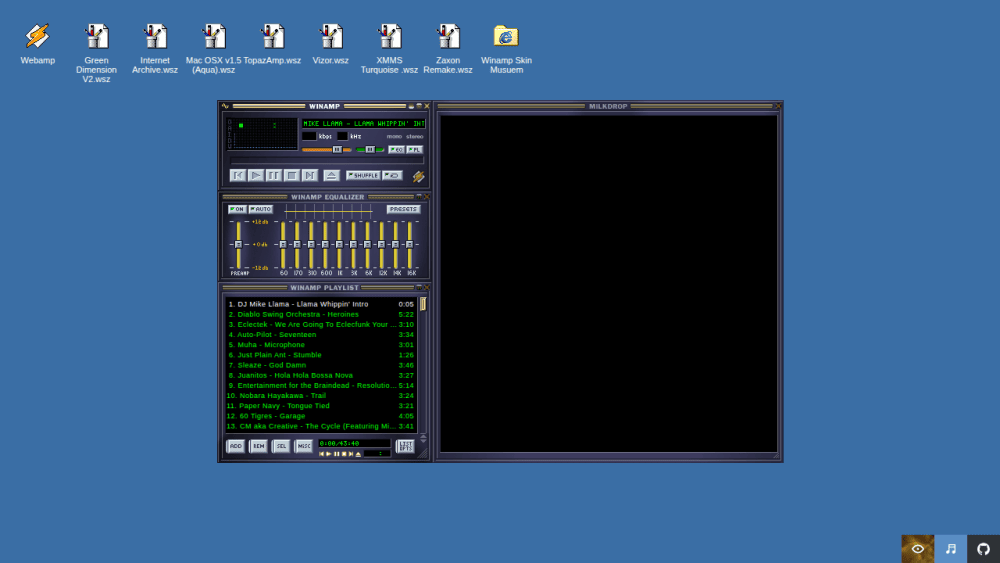Select 'Auto-Pilot - Seventeen' track
The height and width of the screenshot is (563, 1000).
[x=321, y=335]
